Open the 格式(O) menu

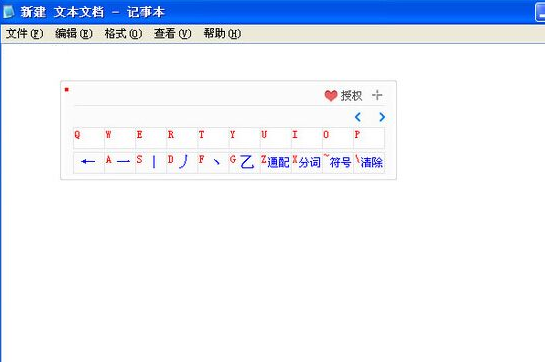(123, 34)
